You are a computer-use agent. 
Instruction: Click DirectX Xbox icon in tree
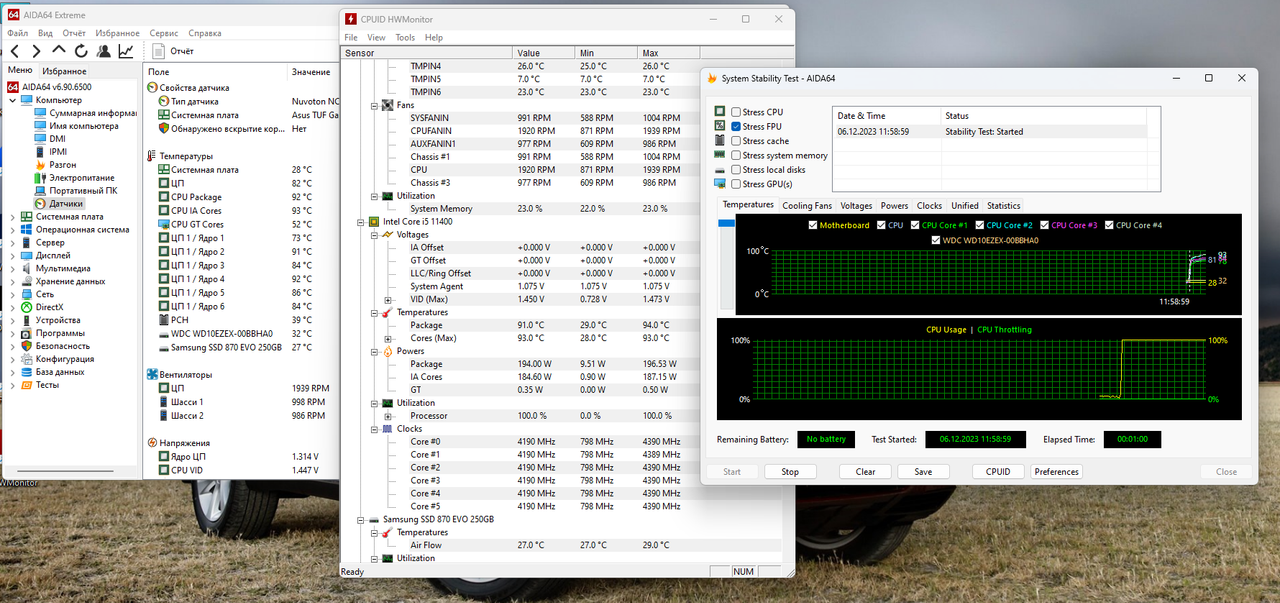click(27, 307)
